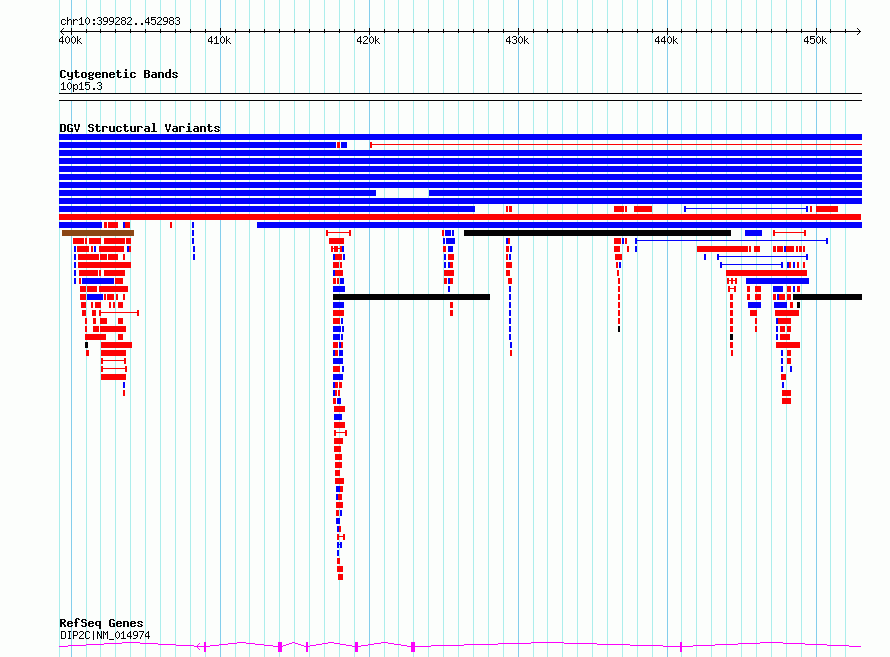Select the 10p15.3 band label
Viewport: 890px width, 657px height.
(x=81, y=87)
